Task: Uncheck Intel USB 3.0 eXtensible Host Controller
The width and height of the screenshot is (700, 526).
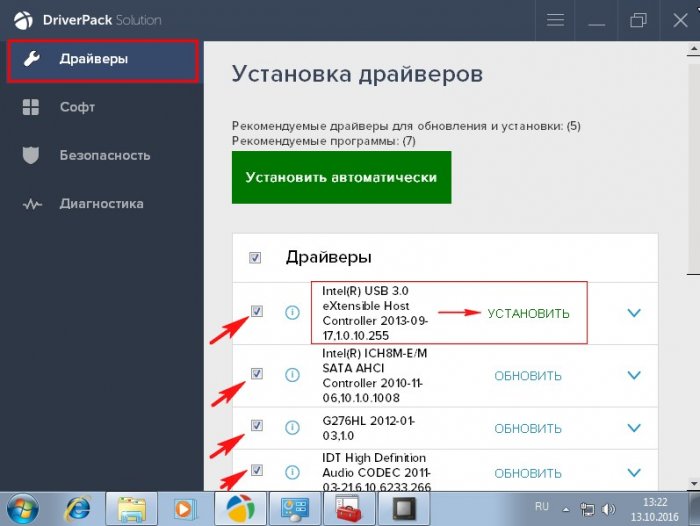Action: [257, 311]
